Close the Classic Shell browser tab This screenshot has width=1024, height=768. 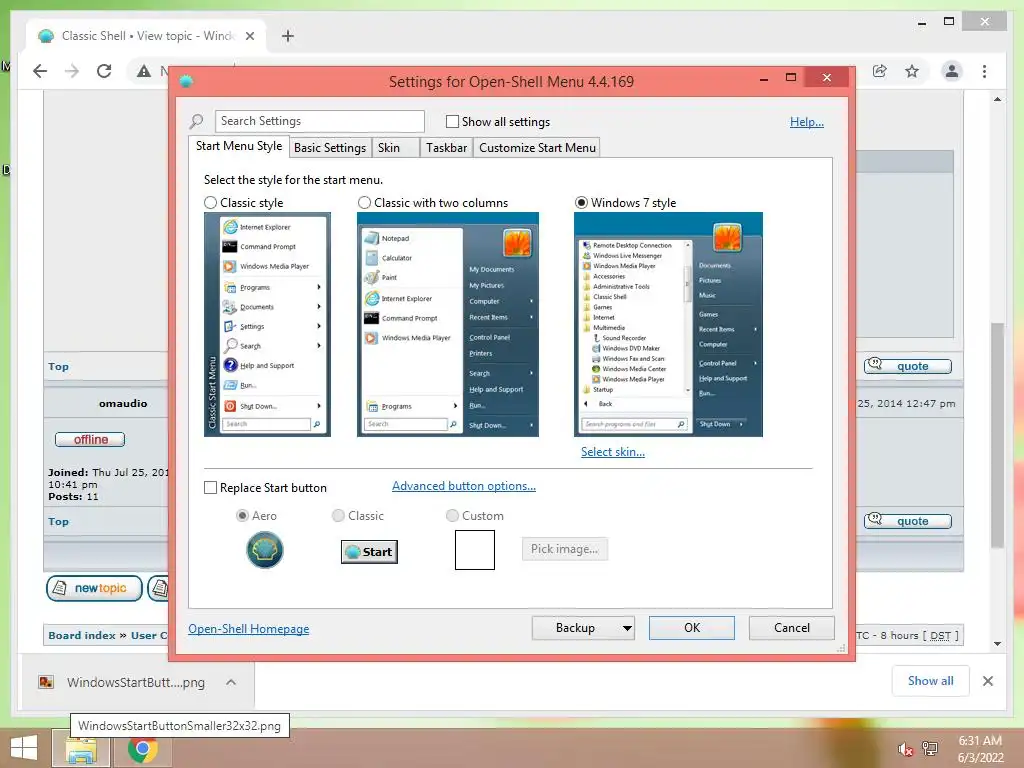[249, 36]
